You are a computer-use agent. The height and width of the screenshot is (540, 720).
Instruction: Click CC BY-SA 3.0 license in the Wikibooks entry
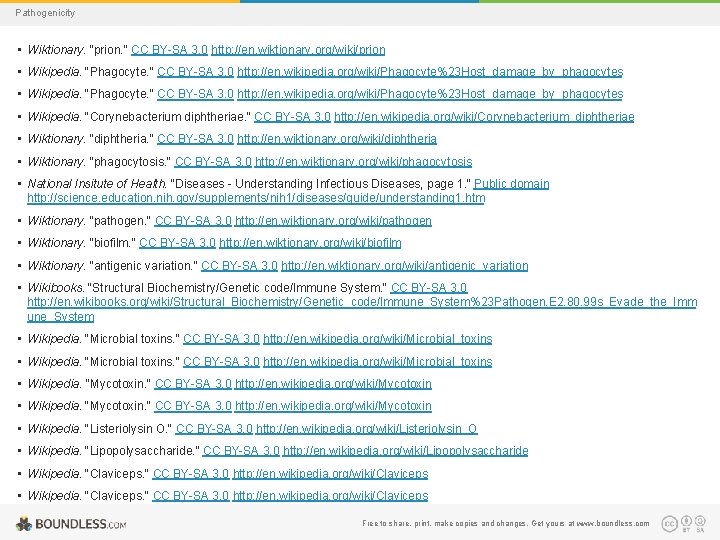[x=429, y=288]
